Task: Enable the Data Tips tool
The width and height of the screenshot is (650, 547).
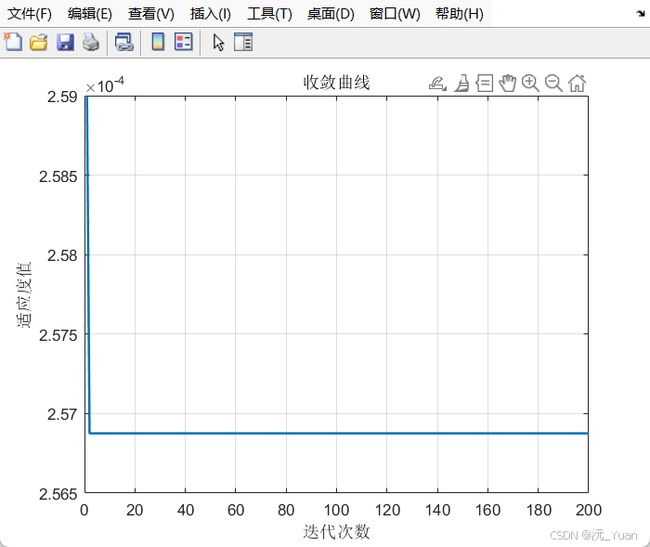Action: 484,83
